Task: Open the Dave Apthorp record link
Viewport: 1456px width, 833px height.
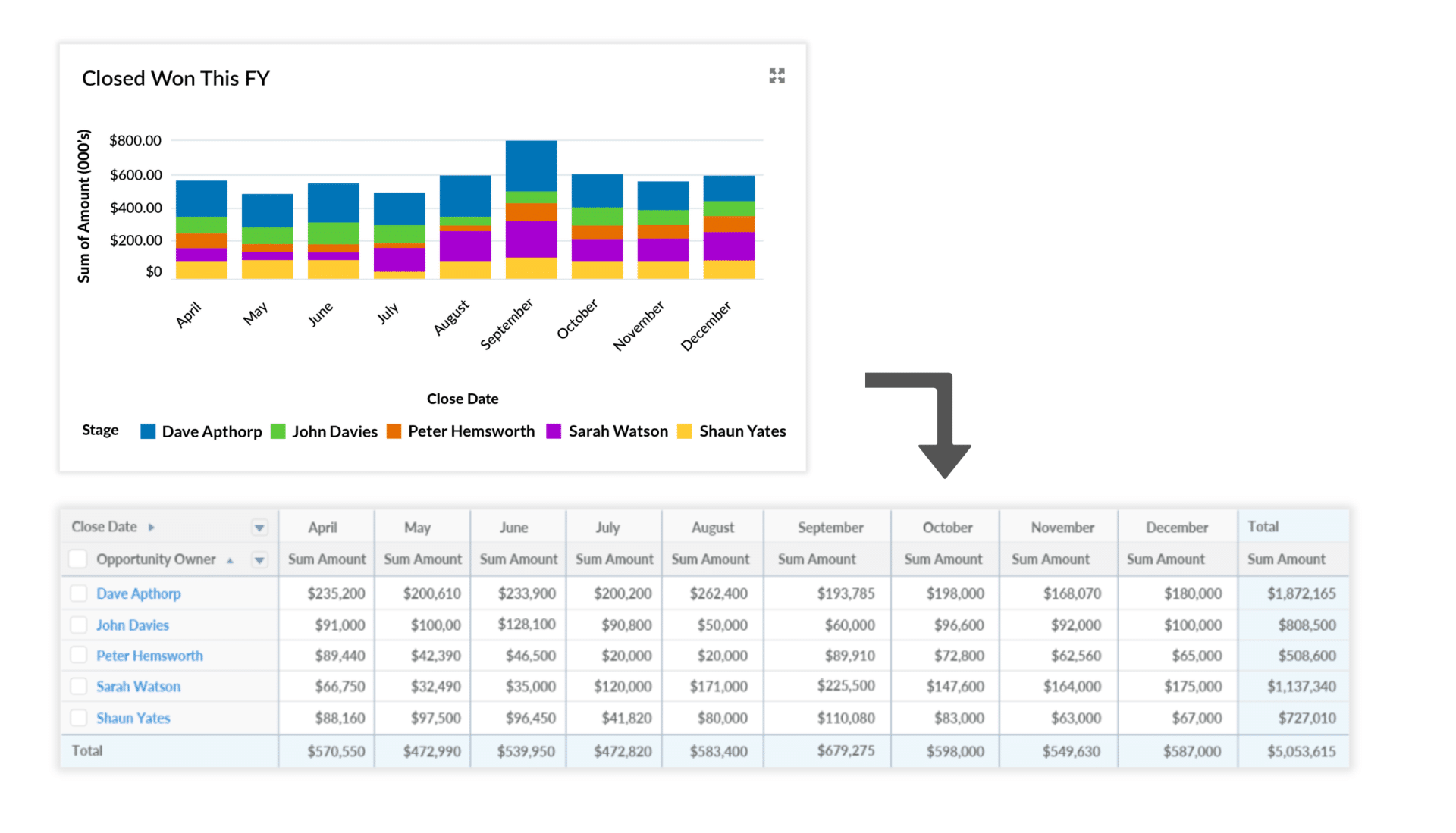Action: tap(138, 593)
